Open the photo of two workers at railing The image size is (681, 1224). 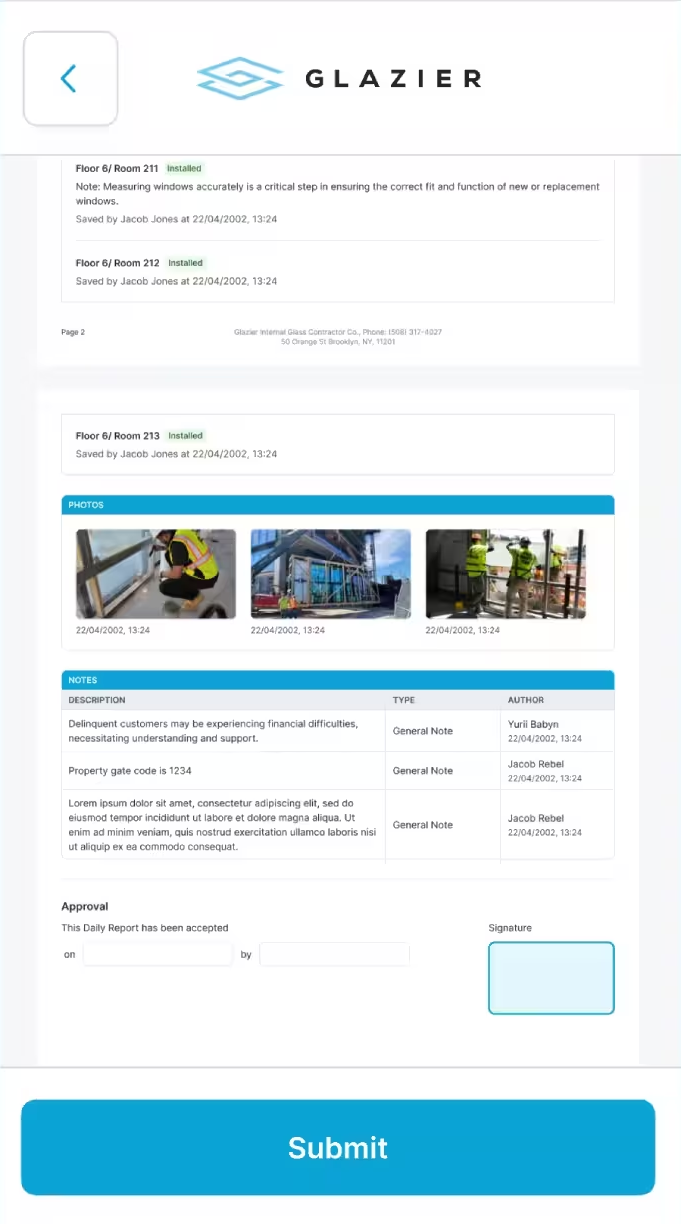(x=506, y=574)
